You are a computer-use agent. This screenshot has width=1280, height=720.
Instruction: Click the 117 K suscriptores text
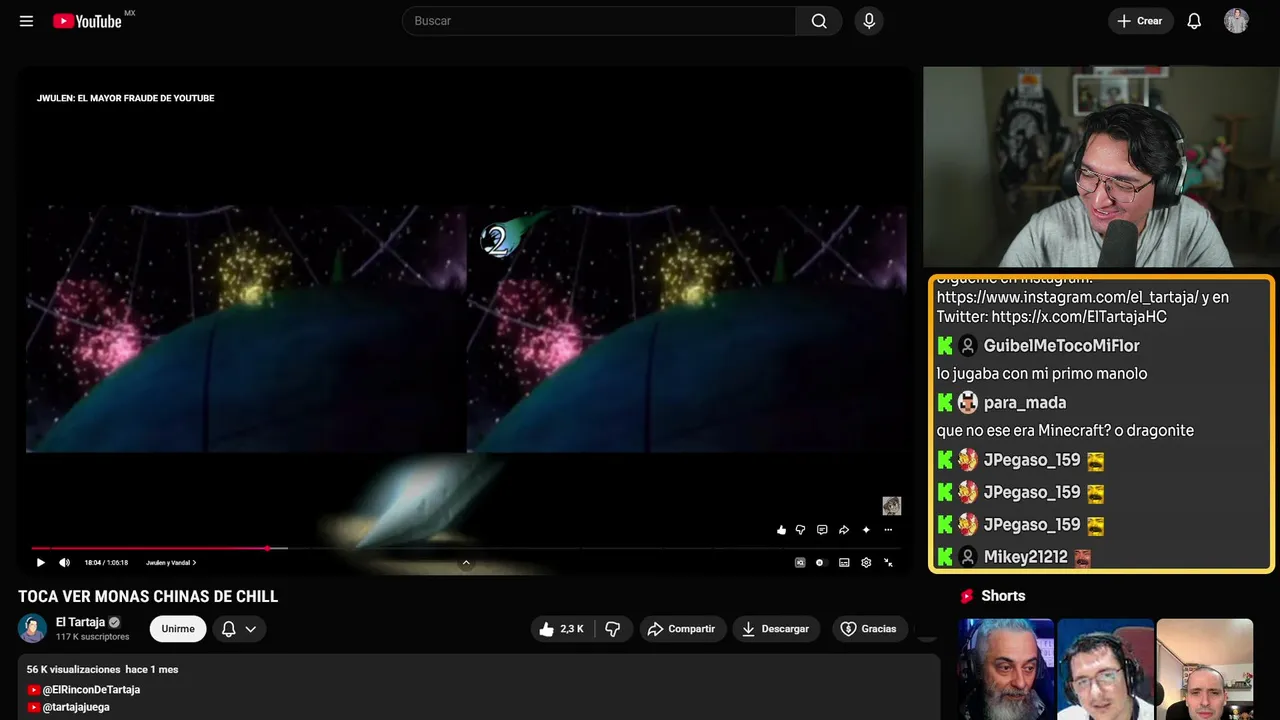[93, 637]
